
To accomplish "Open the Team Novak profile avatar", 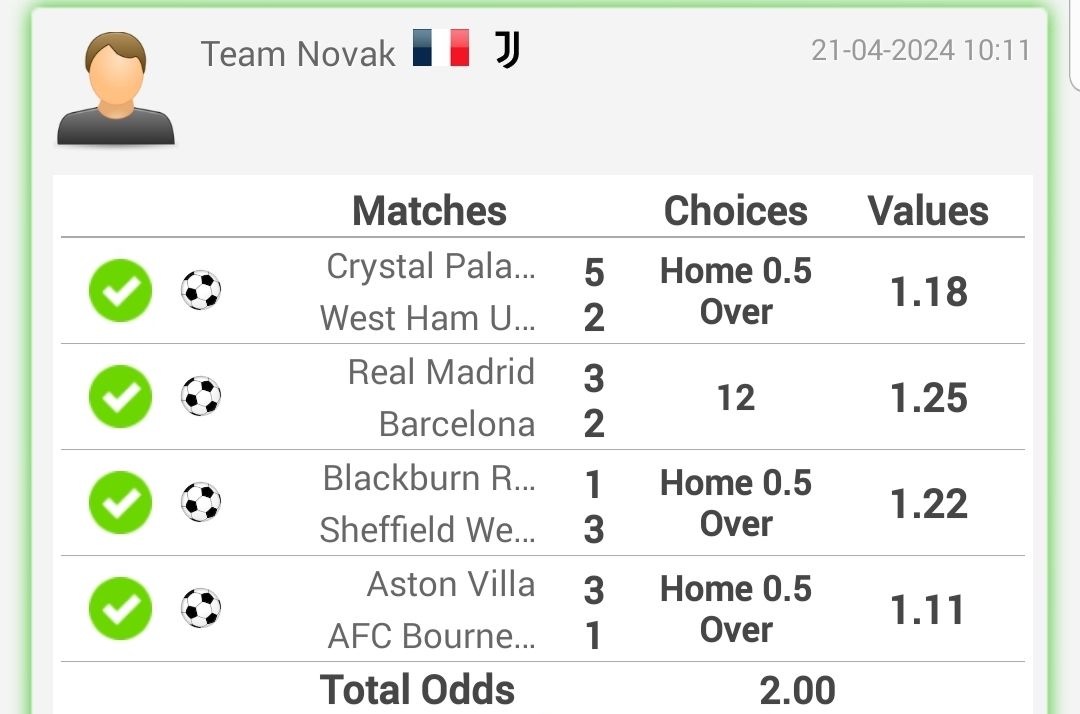I will (116, 88).
